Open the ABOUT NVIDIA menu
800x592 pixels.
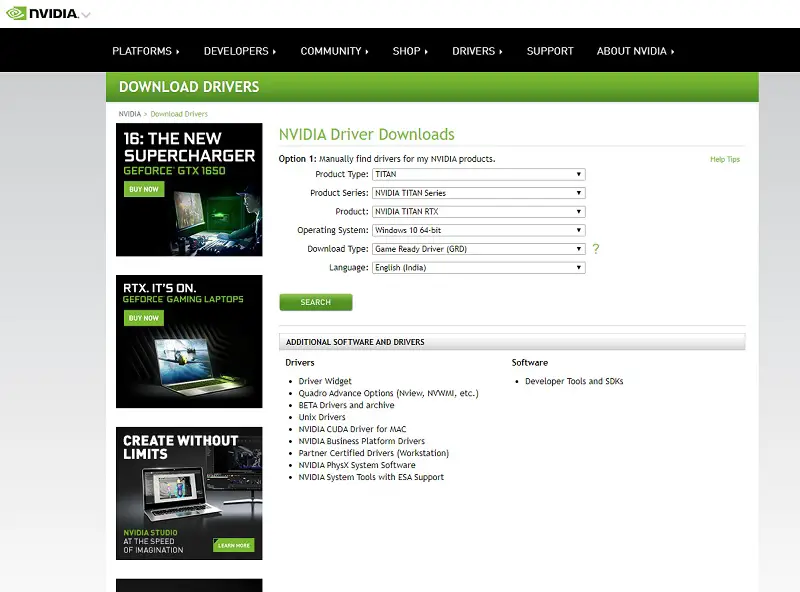click(635, 51)
